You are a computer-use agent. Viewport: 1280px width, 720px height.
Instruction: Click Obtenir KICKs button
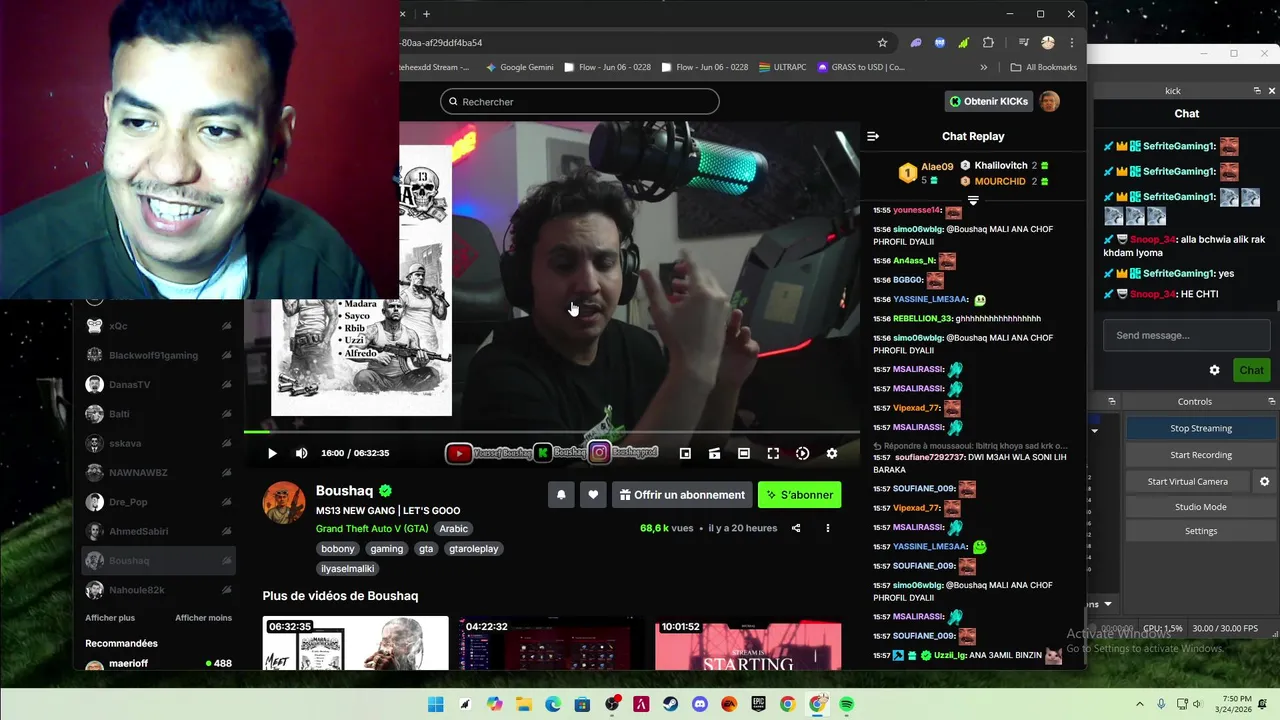coord(988,101)
